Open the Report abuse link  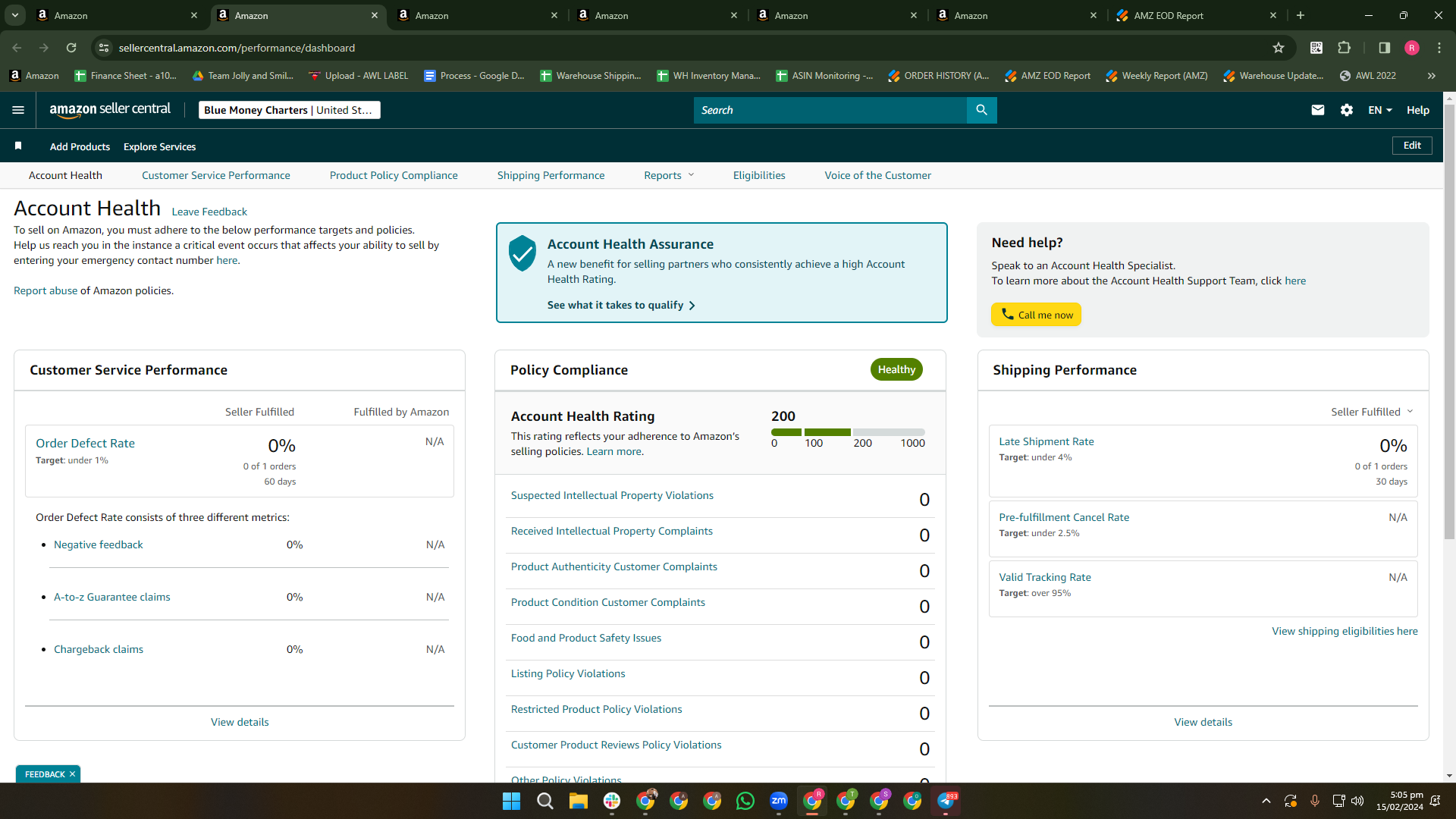(45, 290)
